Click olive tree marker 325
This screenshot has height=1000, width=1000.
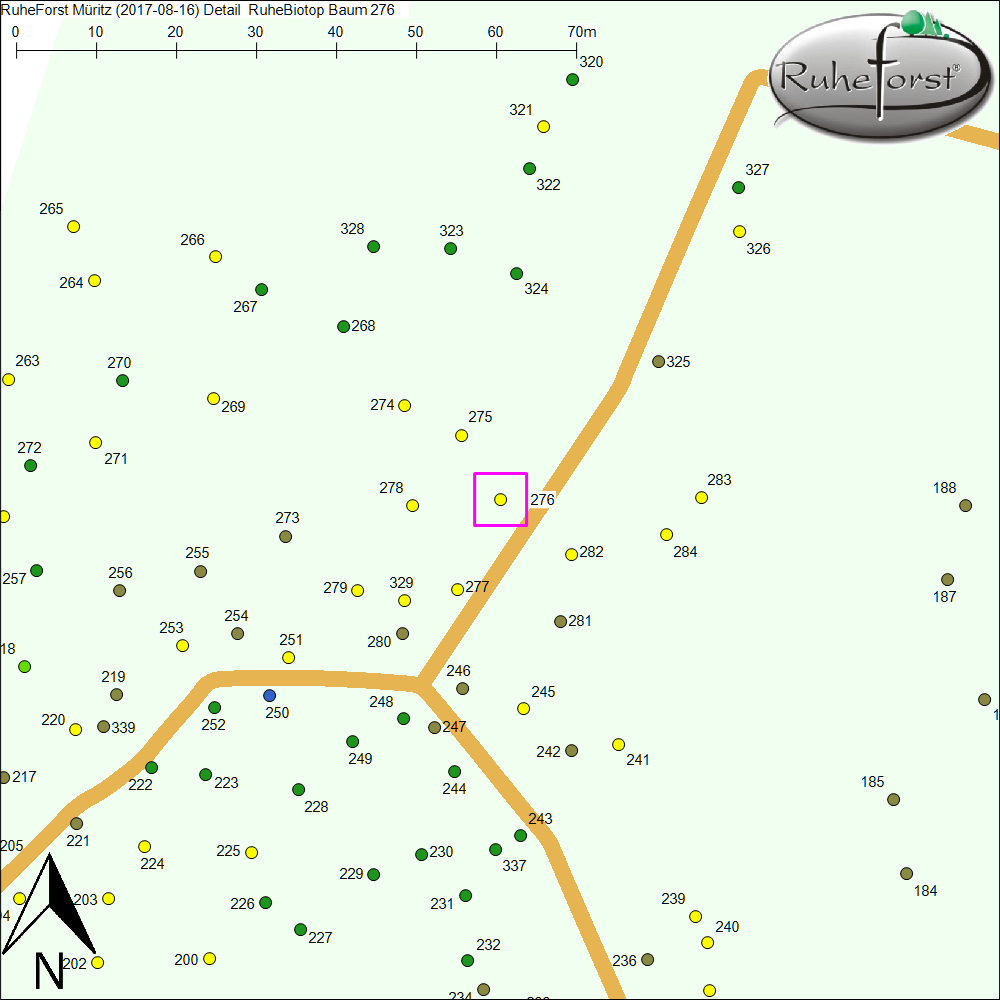[x=658, y=361]
